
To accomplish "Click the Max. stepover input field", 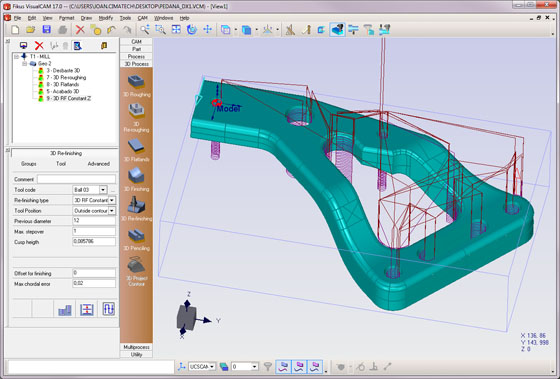I will point(94,231).
